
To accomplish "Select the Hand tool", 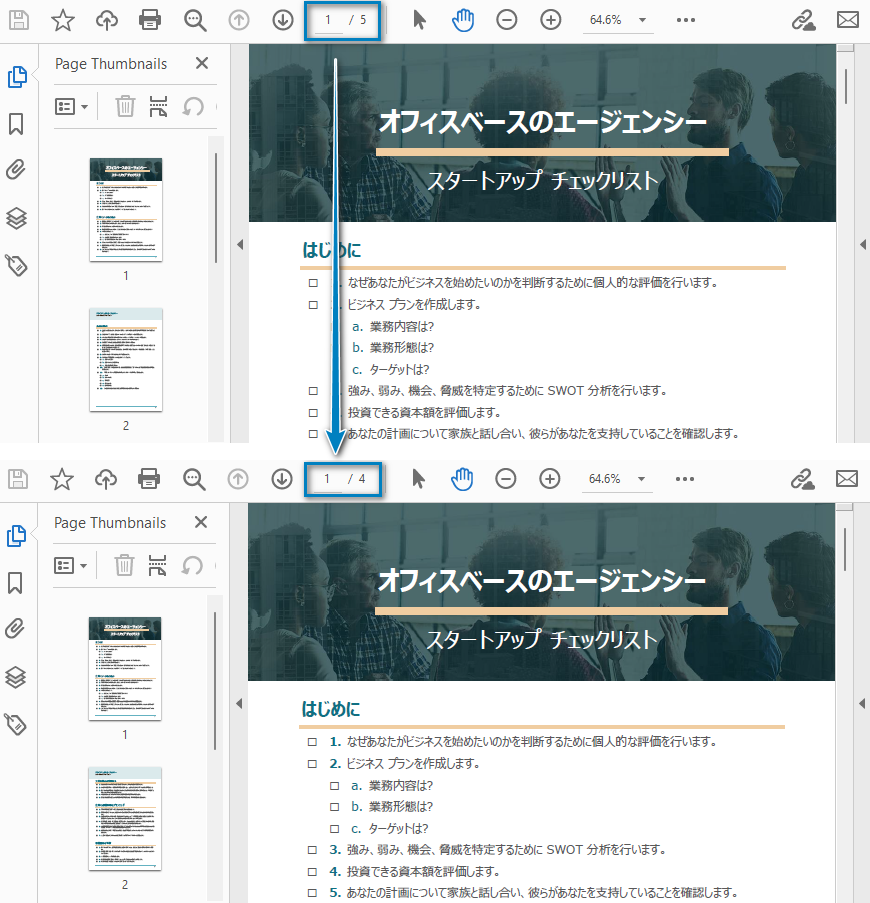I will (462, 19).
